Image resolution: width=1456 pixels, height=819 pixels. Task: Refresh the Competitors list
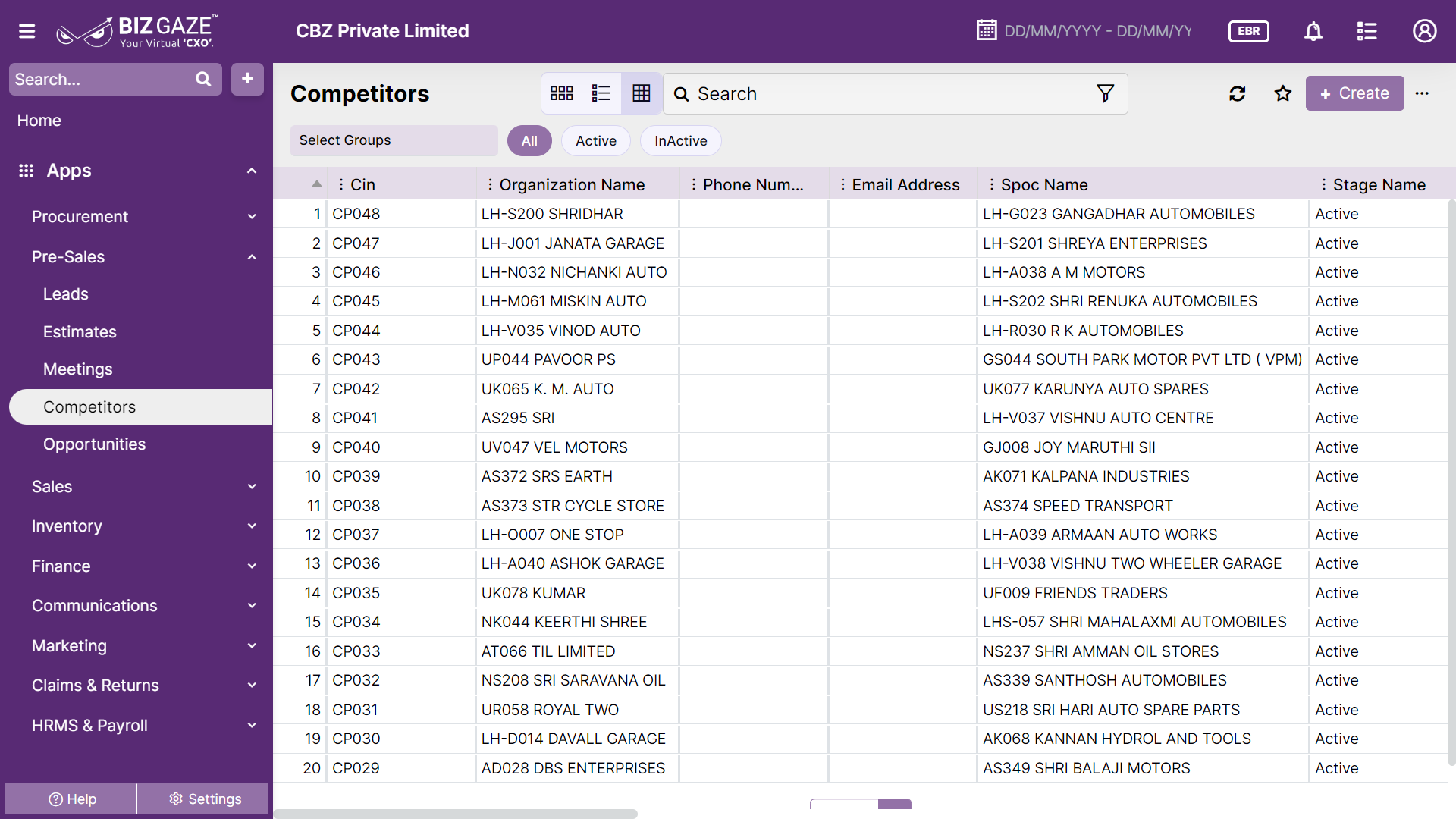point(1238,93)
